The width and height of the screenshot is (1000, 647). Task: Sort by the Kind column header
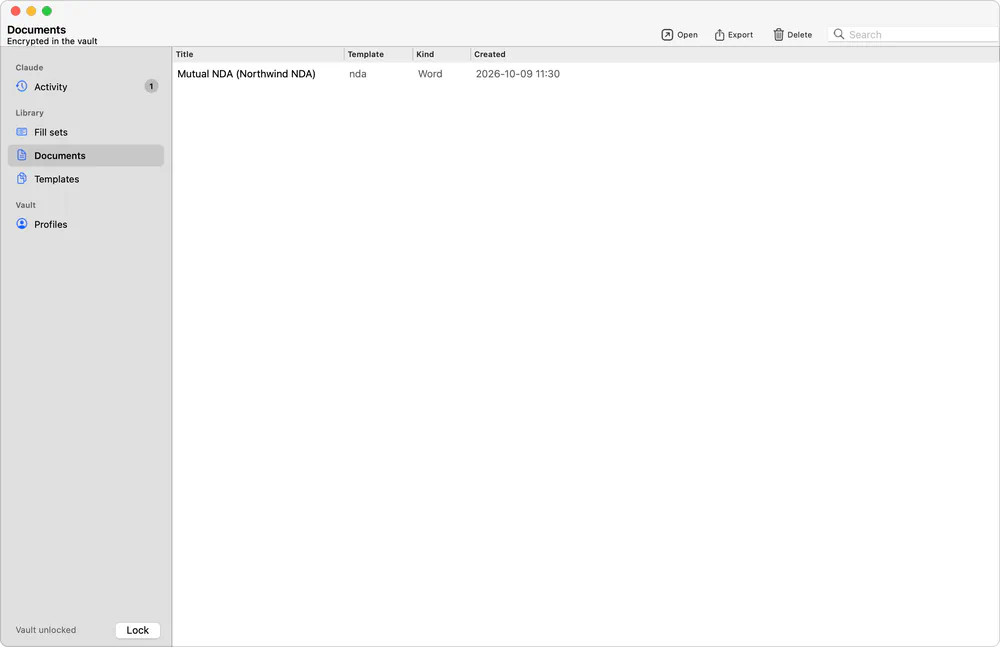click(441, 54)
